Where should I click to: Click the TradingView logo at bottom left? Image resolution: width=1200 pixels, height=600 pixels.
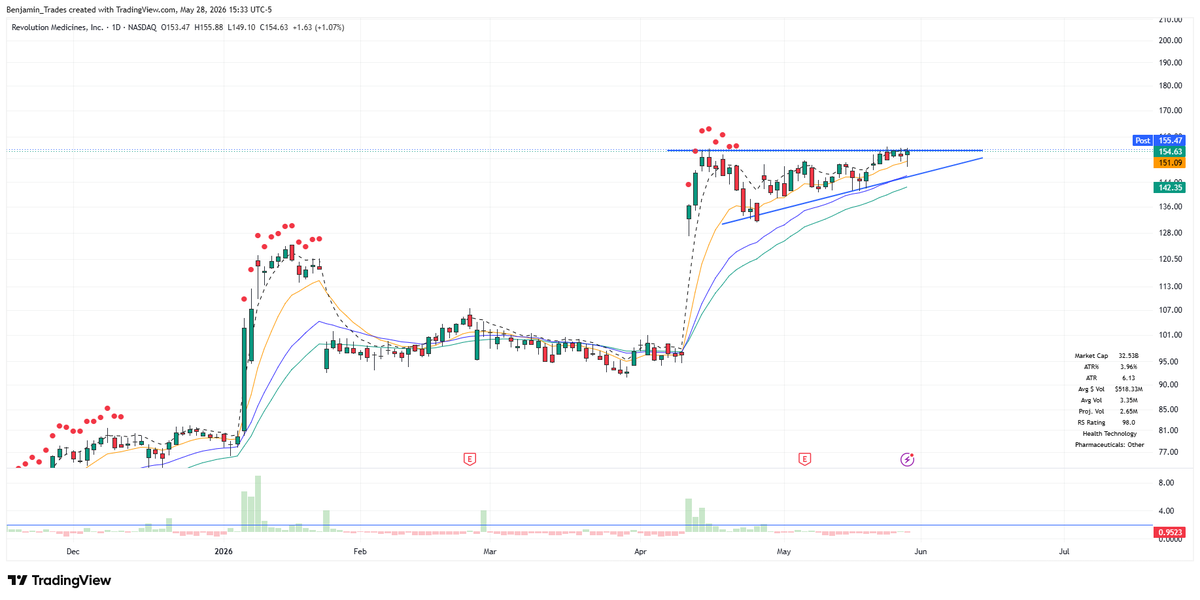tap(59, 581)
